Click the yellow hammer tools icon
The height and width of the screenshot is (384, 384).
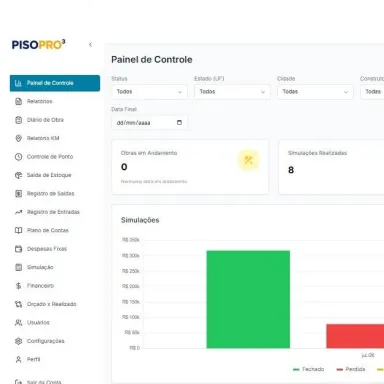(x=248, y=160)
